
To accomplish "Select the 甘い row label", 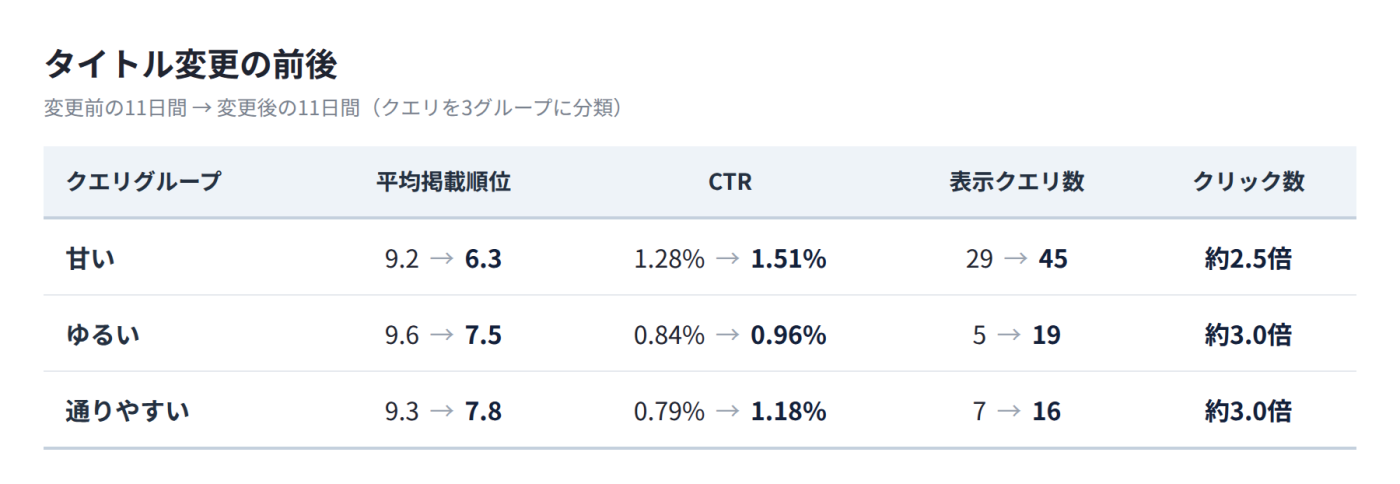I will [x=90, y=259].
